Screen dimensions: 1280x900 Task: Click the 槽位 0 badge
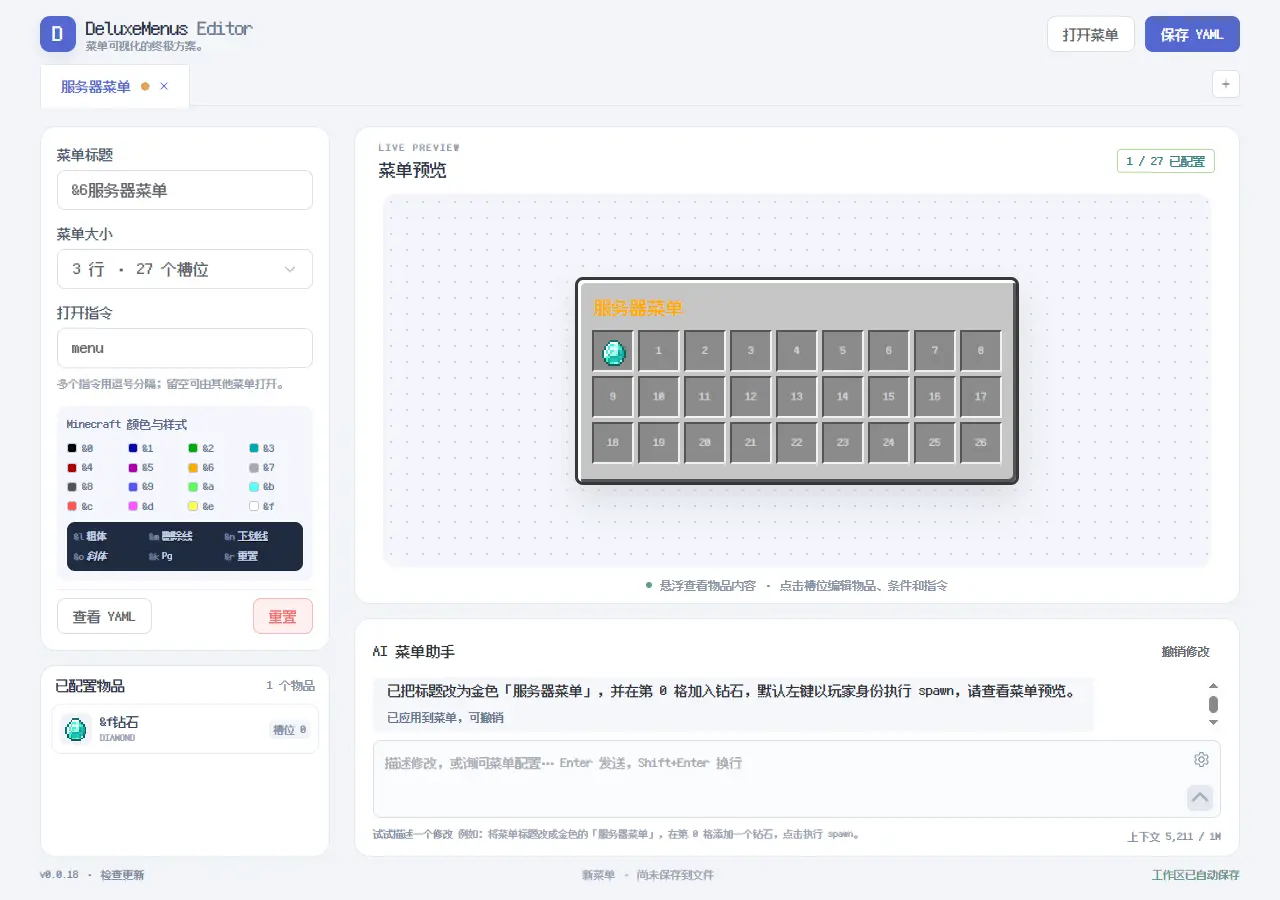pos(289,730)
